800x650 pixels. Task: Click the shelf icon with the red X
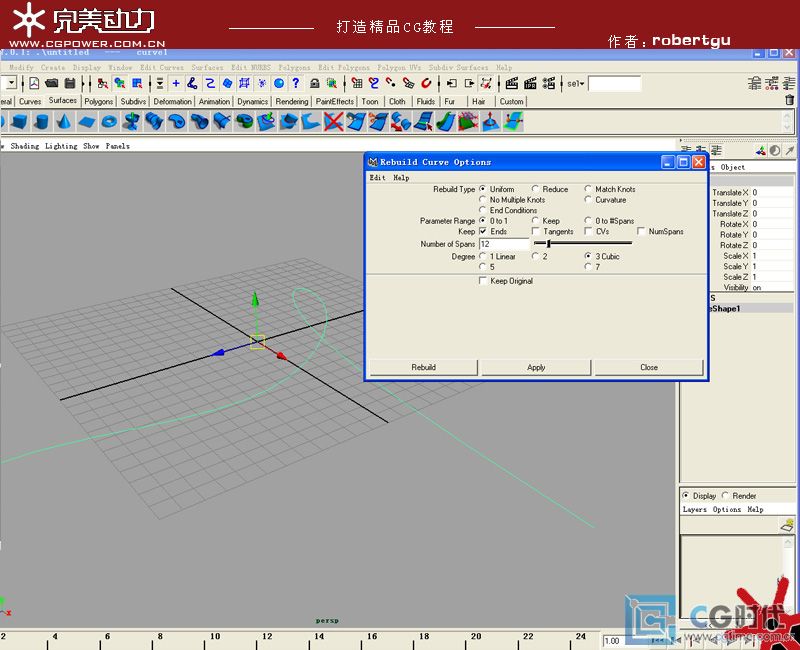[333, 122]
